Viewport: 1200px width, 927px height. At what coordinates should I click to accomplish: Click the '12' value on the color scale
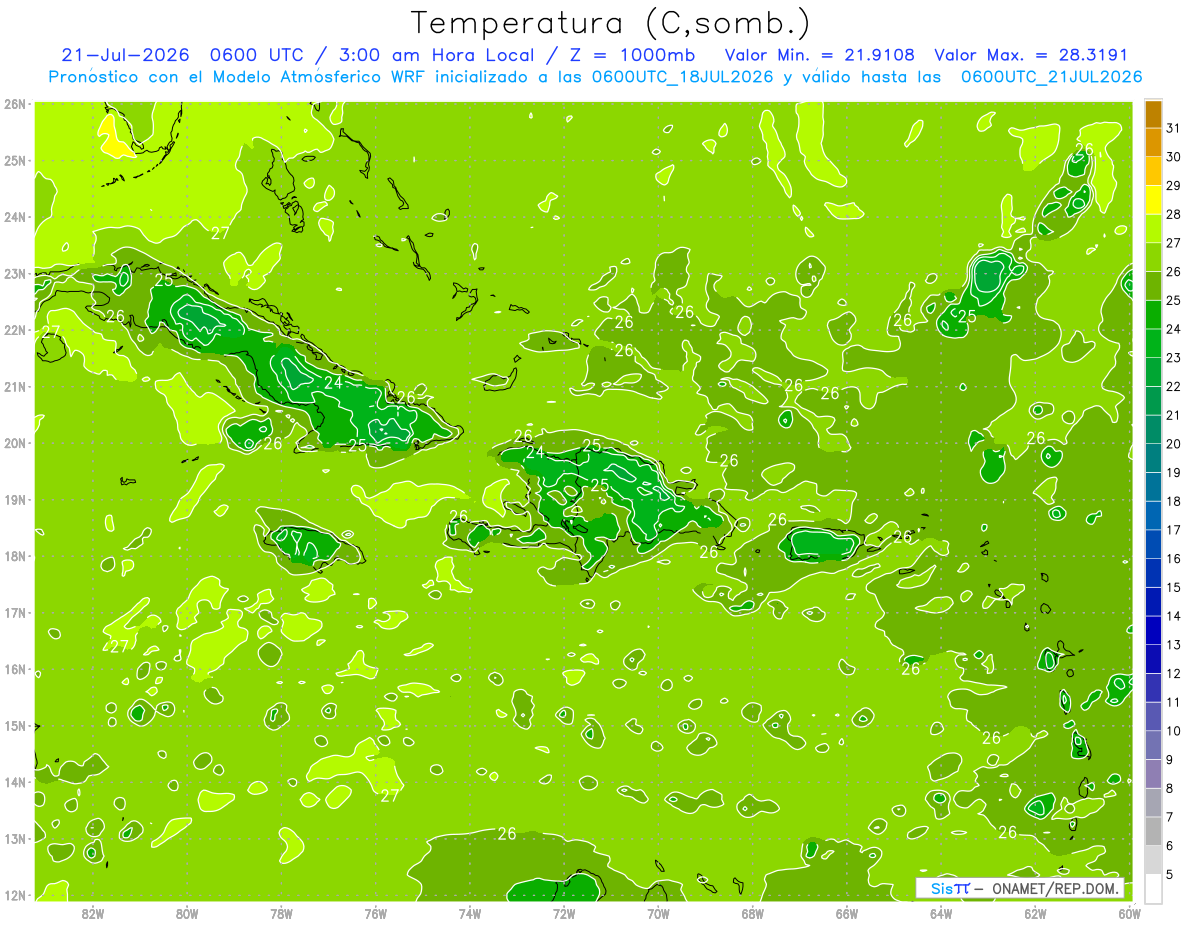pos(1173,673)
